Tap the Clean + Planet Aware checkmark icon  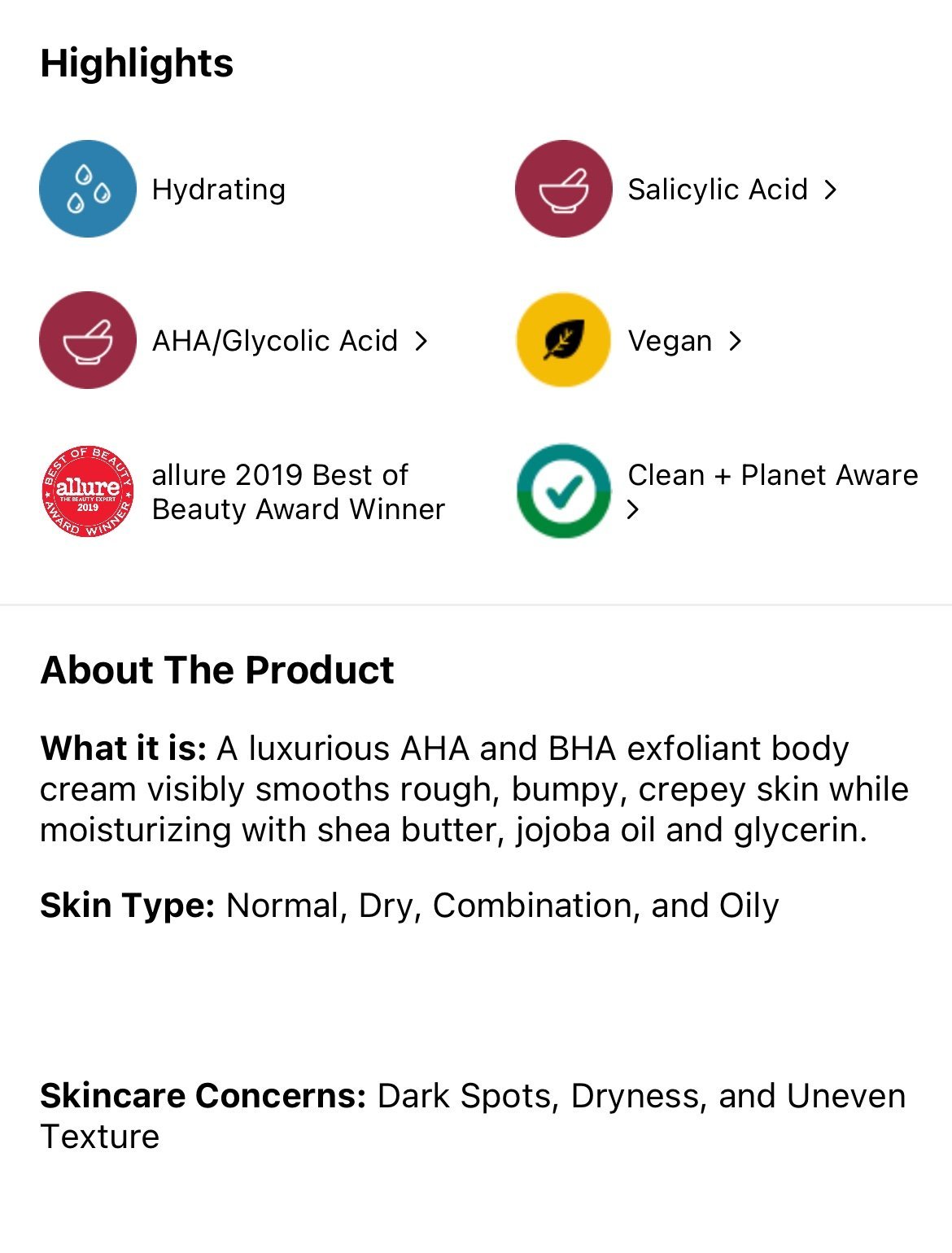pyautogui.click(x=563, y=491)
